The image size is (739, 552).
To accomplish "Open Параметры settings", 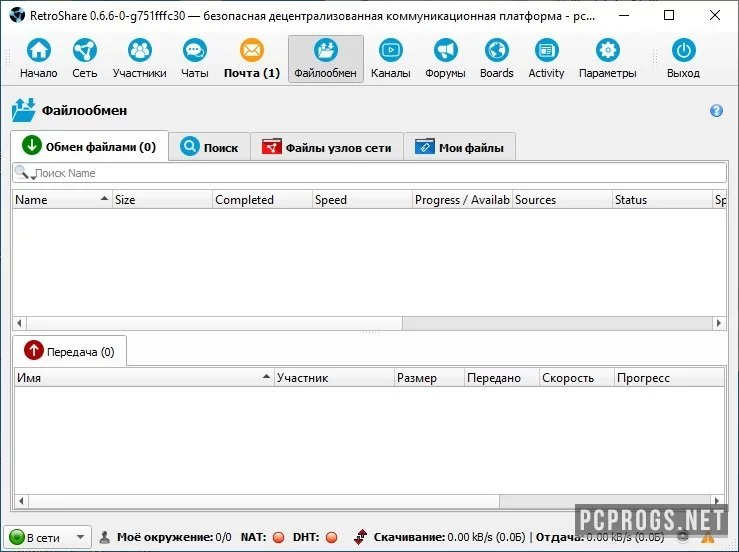I will [x=608, y=59].
